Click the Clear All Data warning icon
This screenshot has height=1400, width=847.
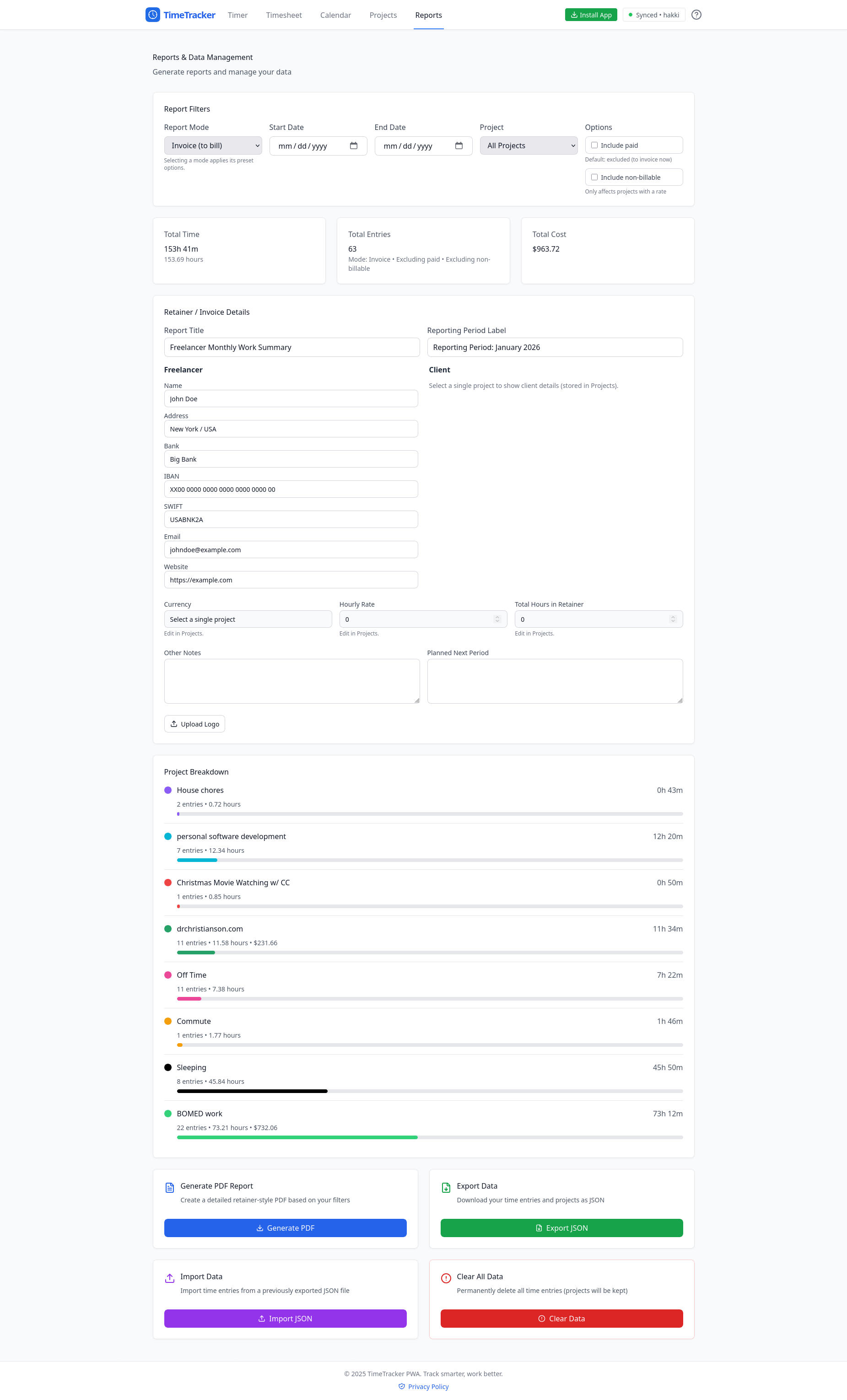[446, 1277]
